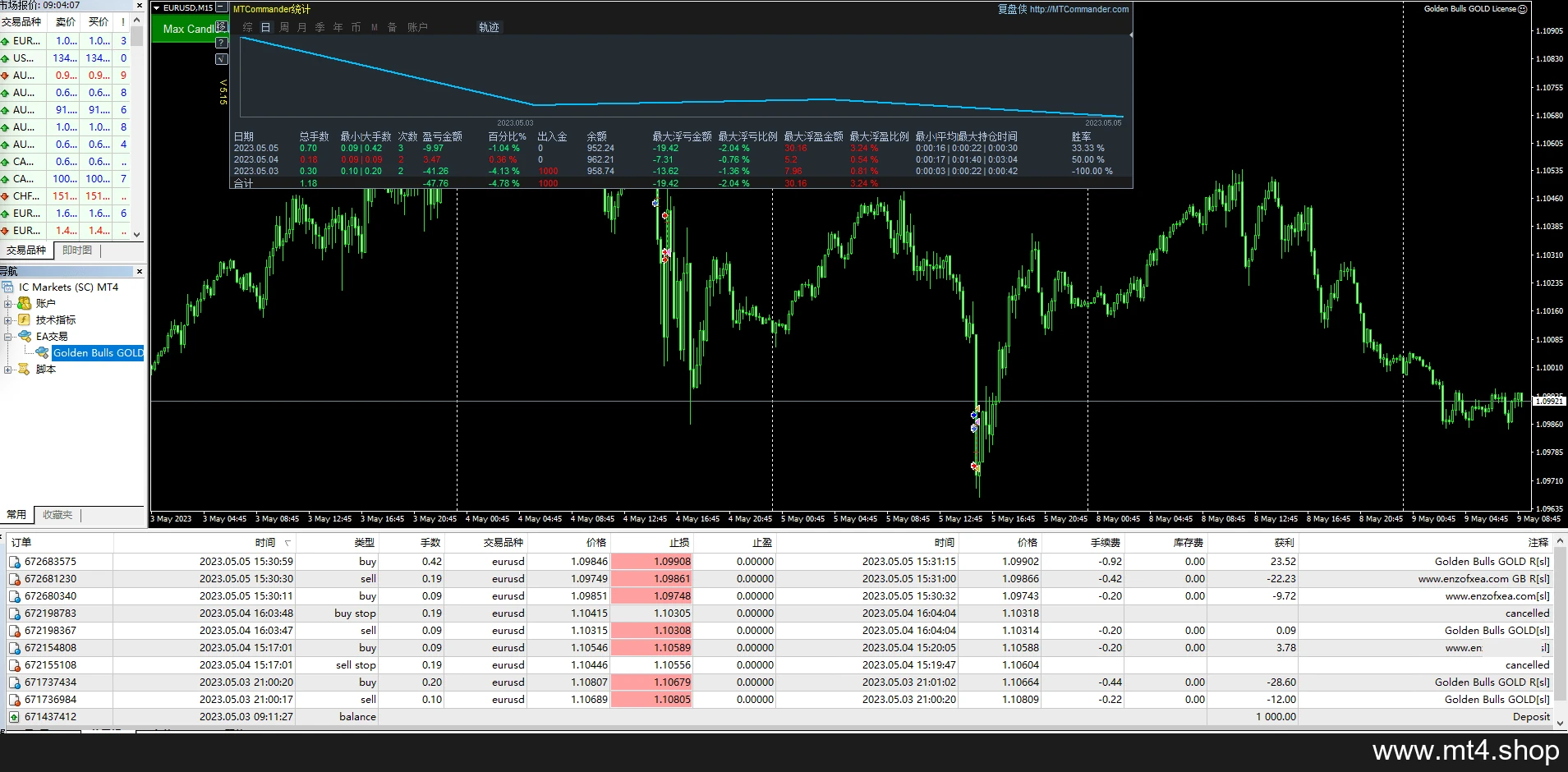Click the 1 000.00 deposit profit cell

(x=1276, y=717)
